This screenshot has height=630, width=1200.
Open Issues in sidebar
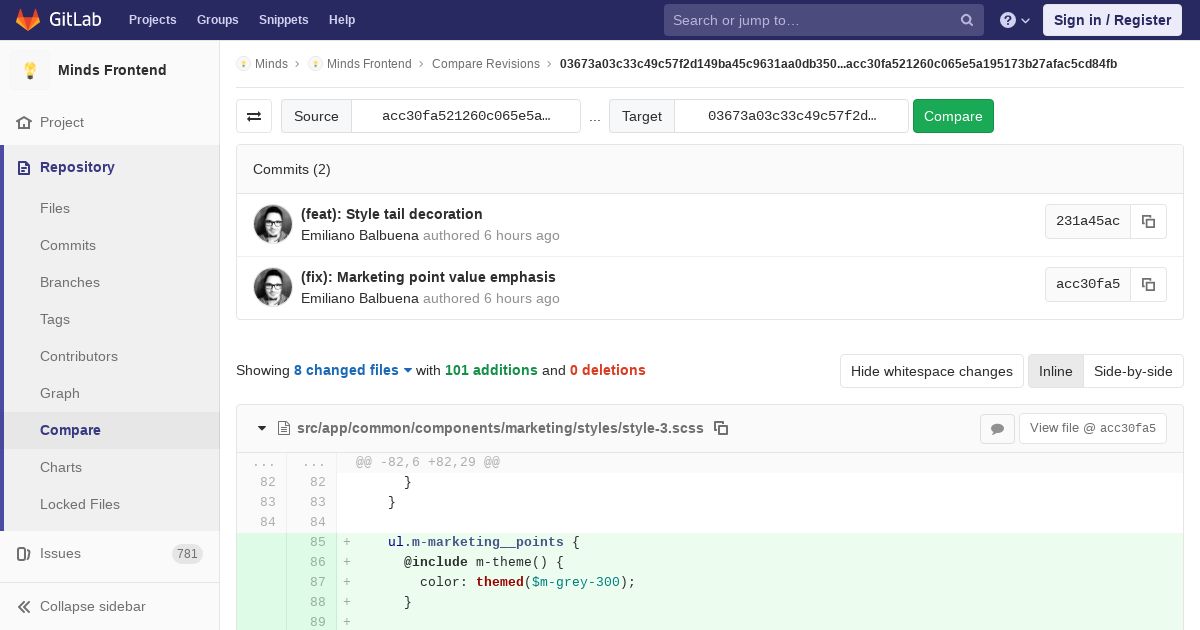pos(110,553)
